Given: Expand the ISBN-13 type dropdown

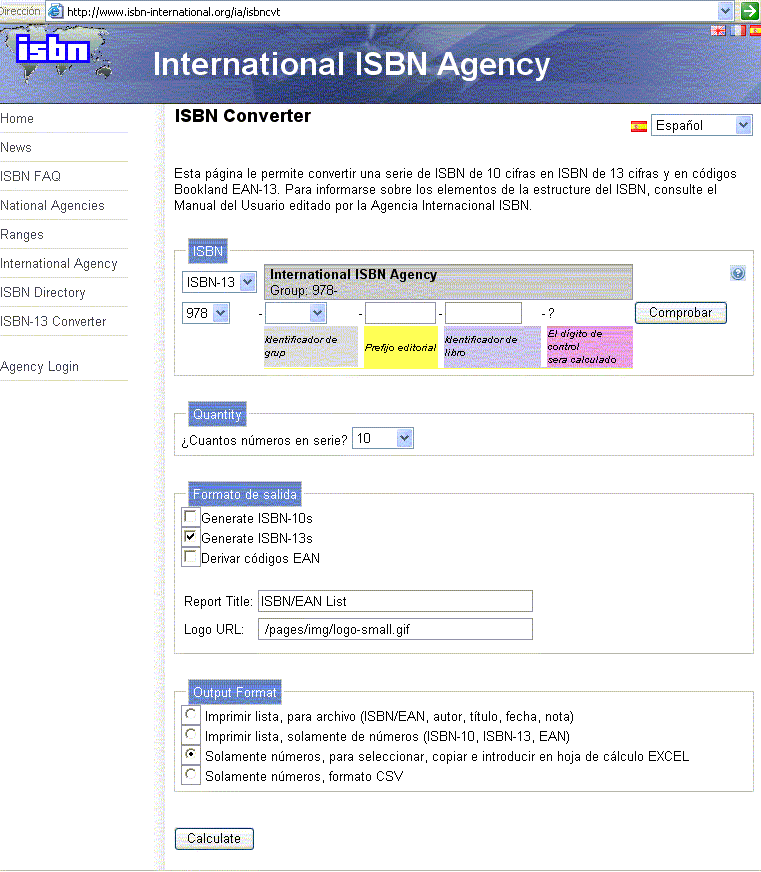Looking at the screenshot, I should point(220,282).
